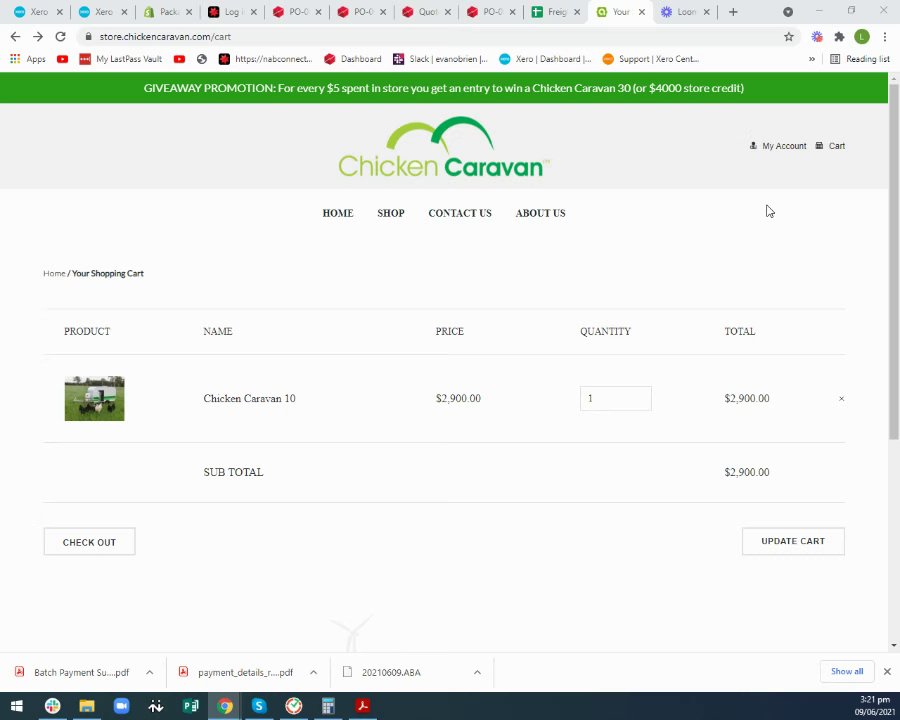
Task: Open the Reading list
Action: (x=860, y=59)
